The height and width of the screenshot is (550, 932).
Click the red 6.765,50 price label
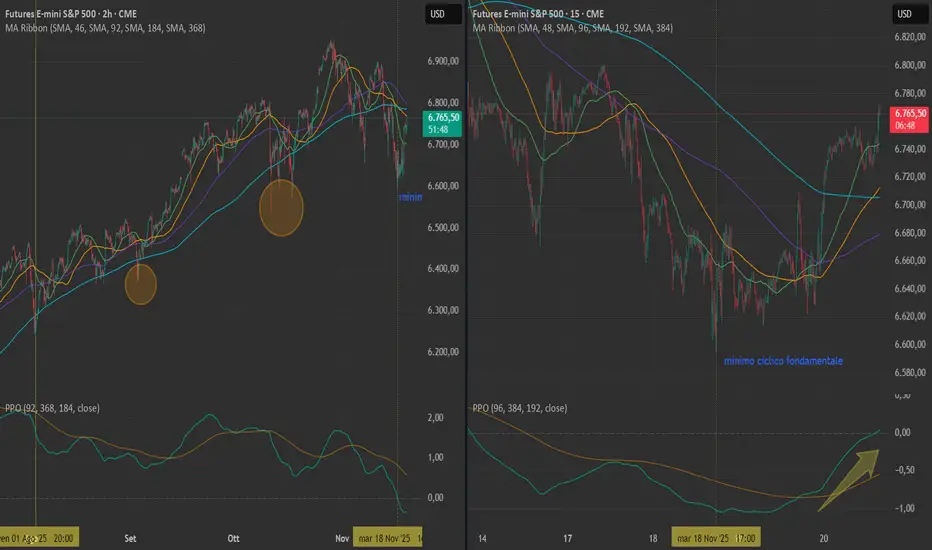pyautogui.click(x=908, y=117)
